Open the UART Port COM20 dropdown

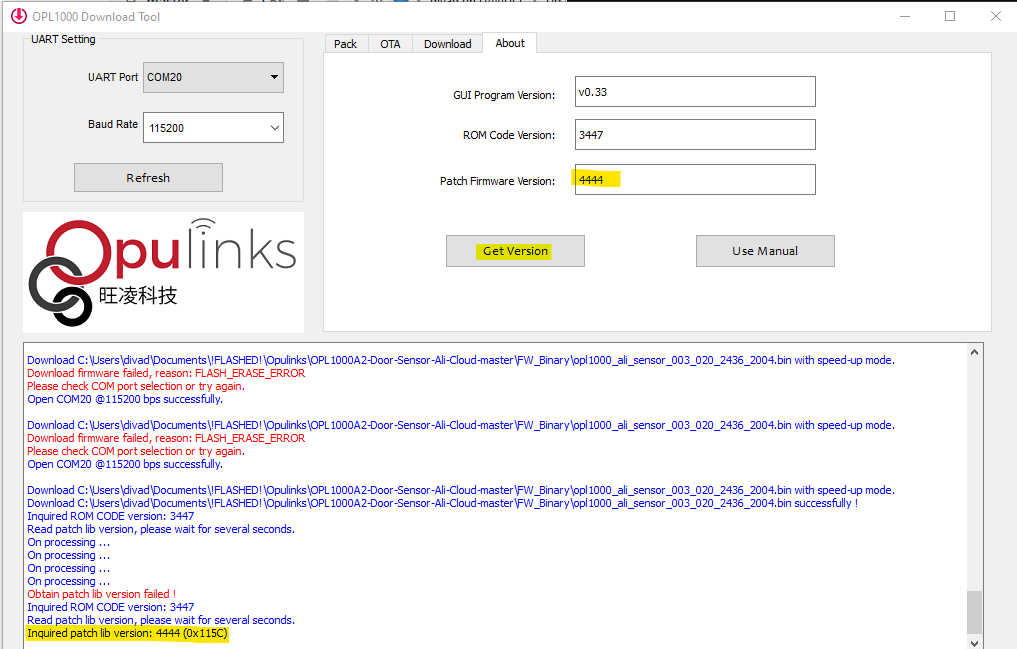pyautogui.click(x=213, y=77)
